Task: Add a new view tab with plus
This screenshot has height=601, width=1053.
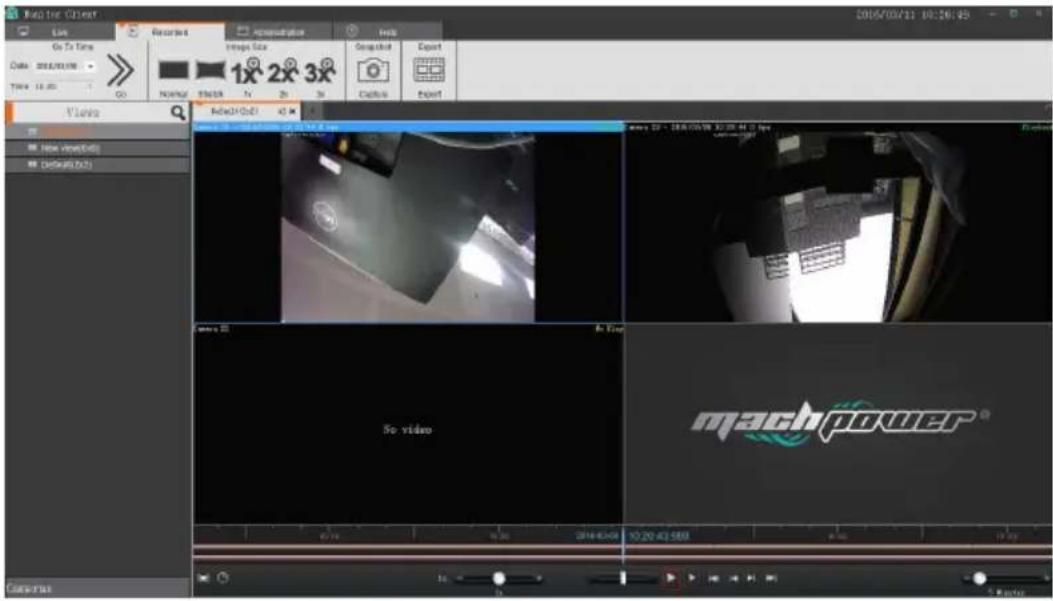Action: click(312, 111)
